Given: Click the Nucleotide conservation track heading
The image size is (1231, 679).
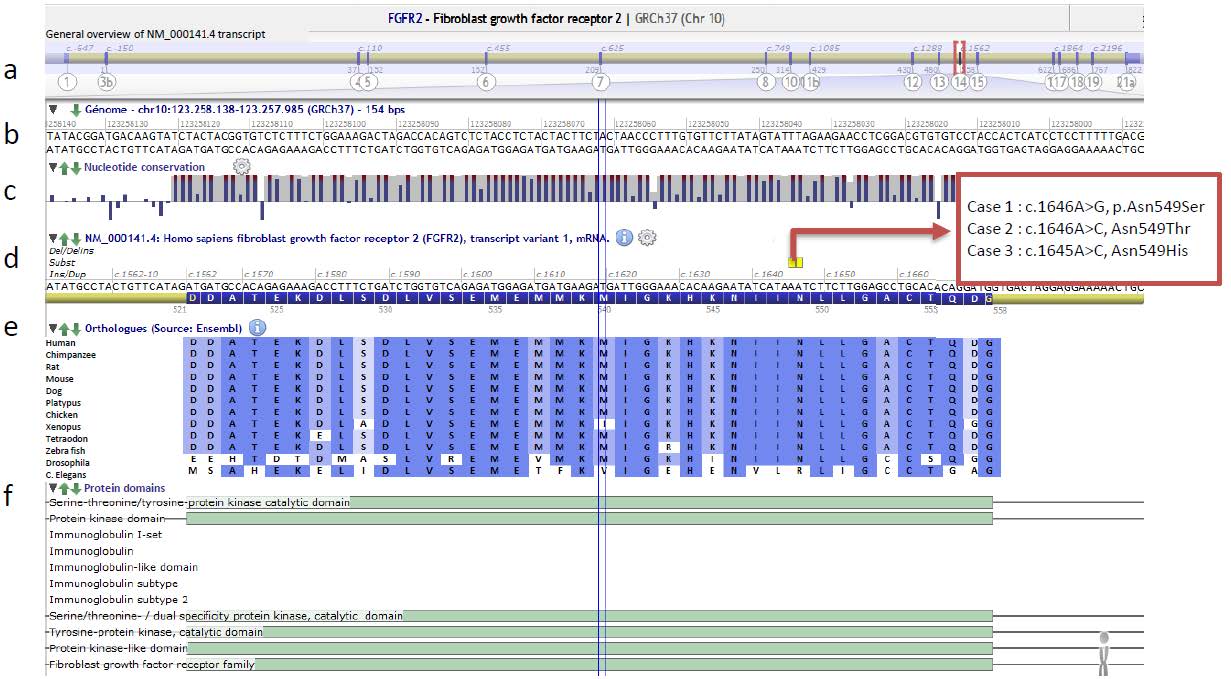Looking at the screenshot, I should coord(145,167).
